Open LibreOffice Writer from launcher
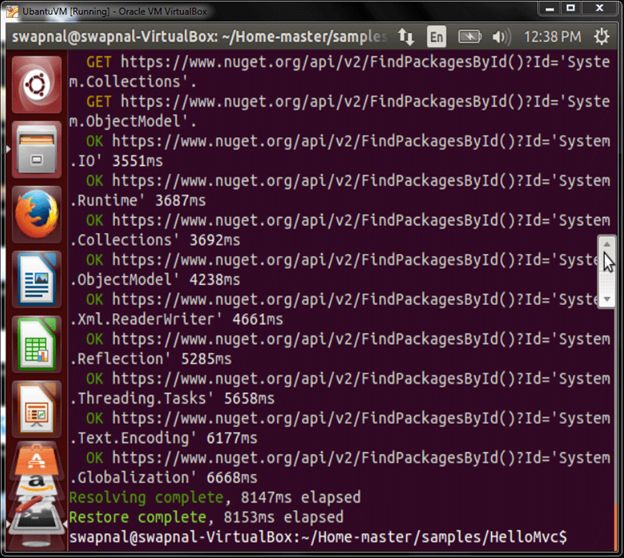 pos(37,279)
